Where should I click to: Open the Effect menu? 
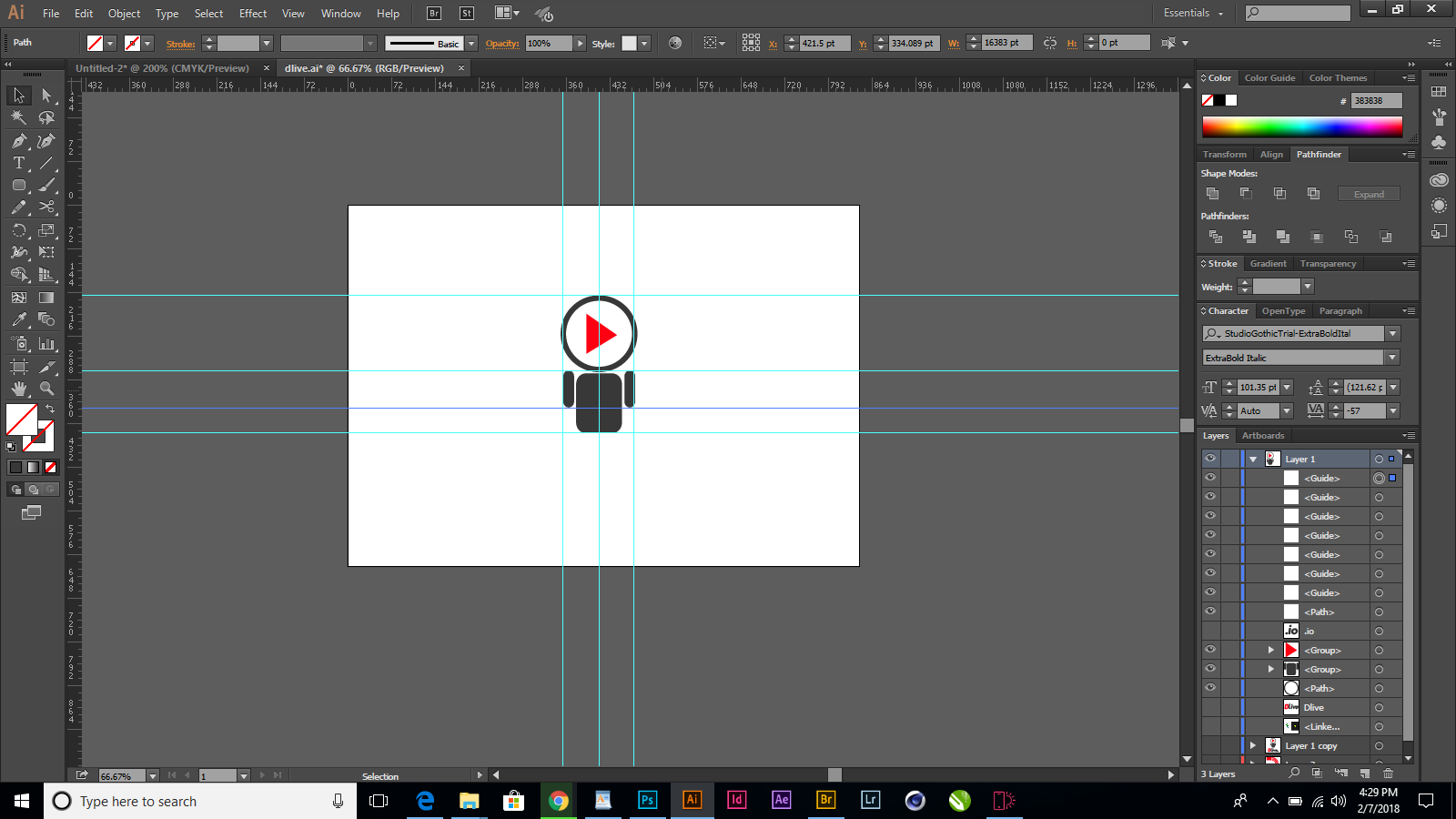tap(252, 13)
